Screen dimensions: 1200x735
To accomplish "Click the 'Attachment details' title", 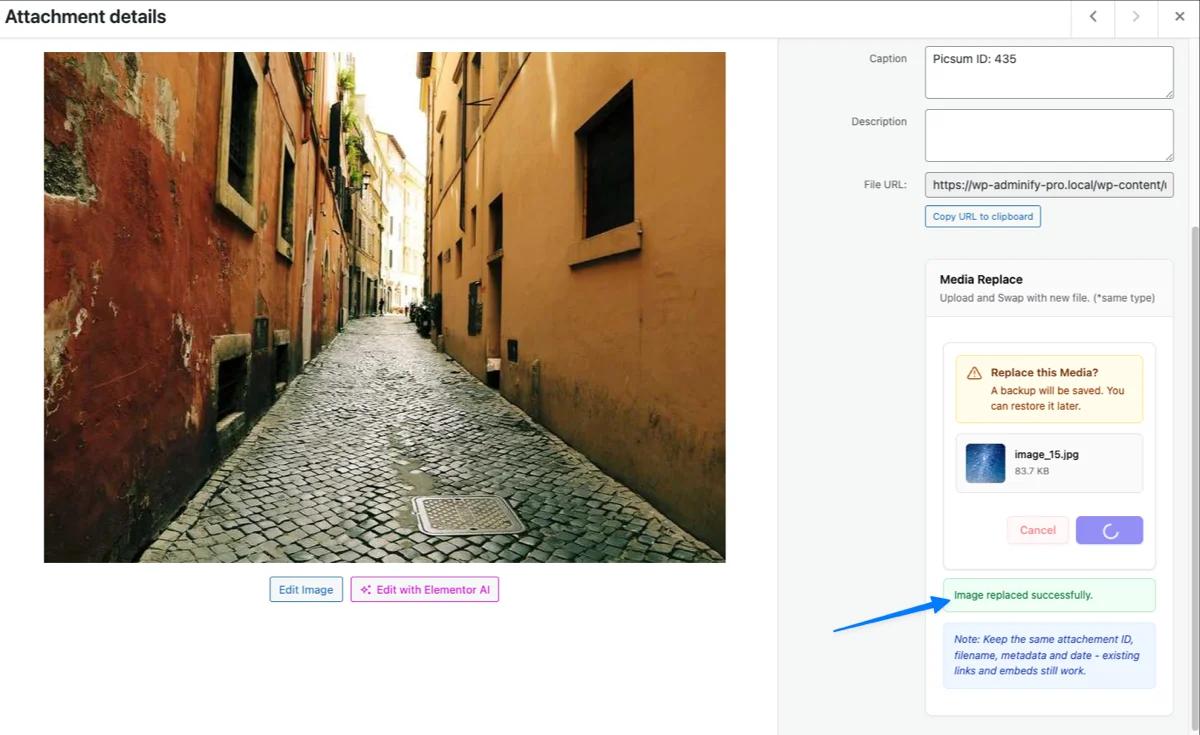I will [x=86, y=17].
